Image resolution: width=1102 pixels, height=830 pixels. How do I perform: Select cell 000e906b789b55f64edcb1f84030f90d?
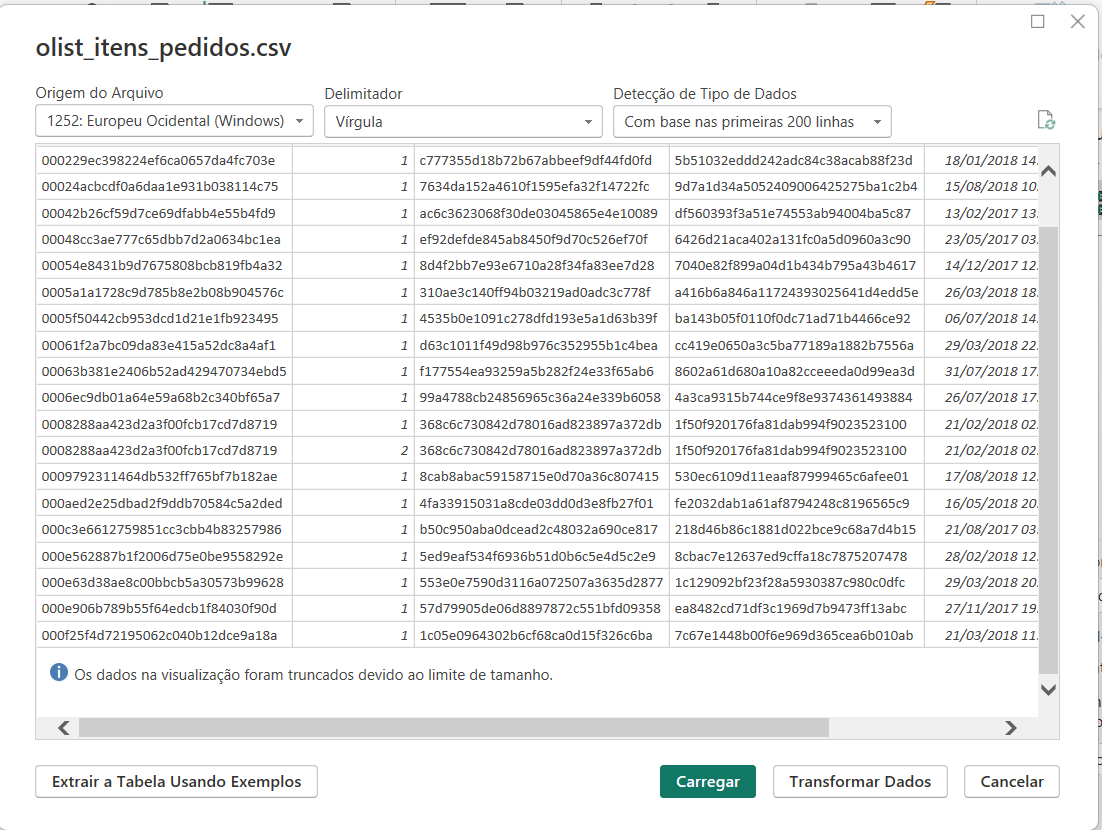point(164,609)
